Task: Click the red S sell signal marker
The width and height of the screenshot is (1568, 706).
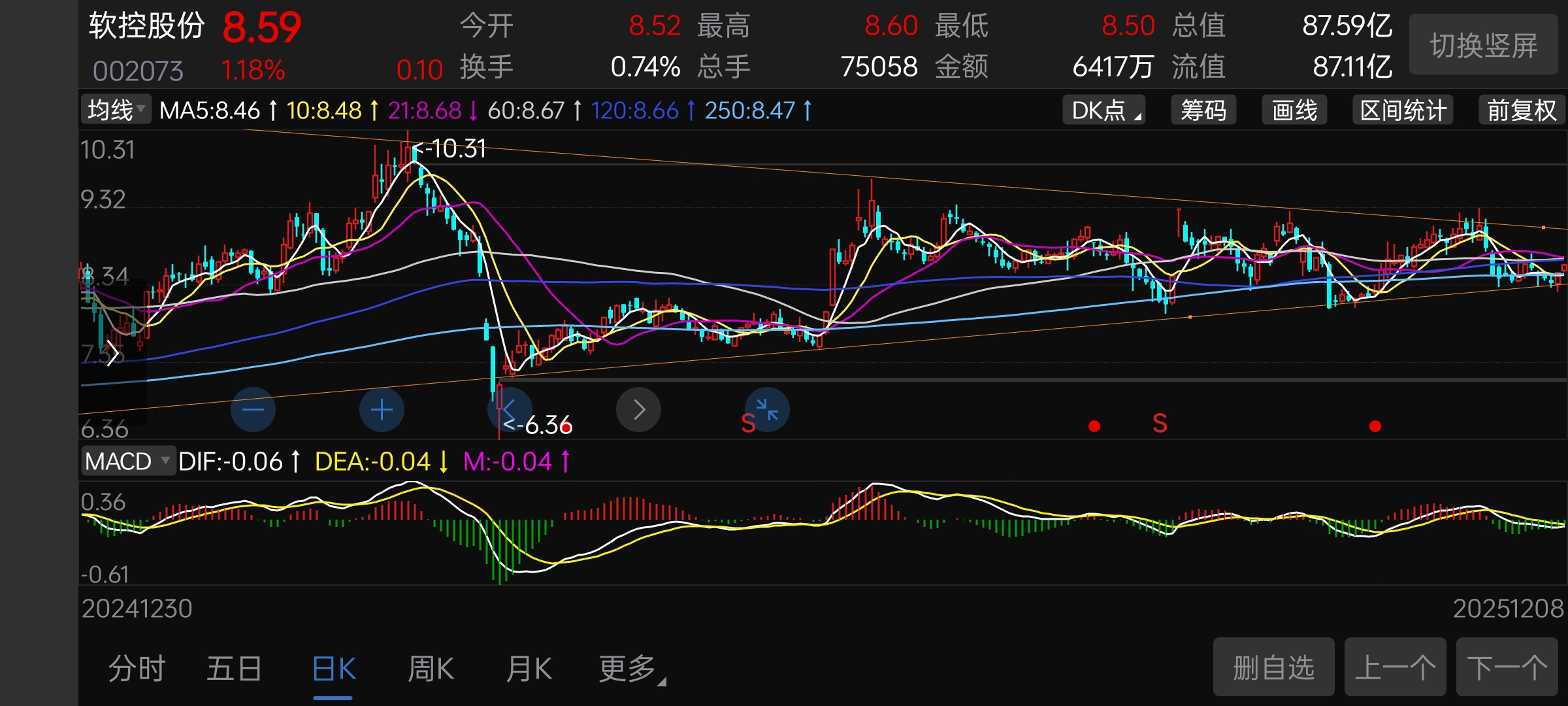Action: pos(1160,424)
